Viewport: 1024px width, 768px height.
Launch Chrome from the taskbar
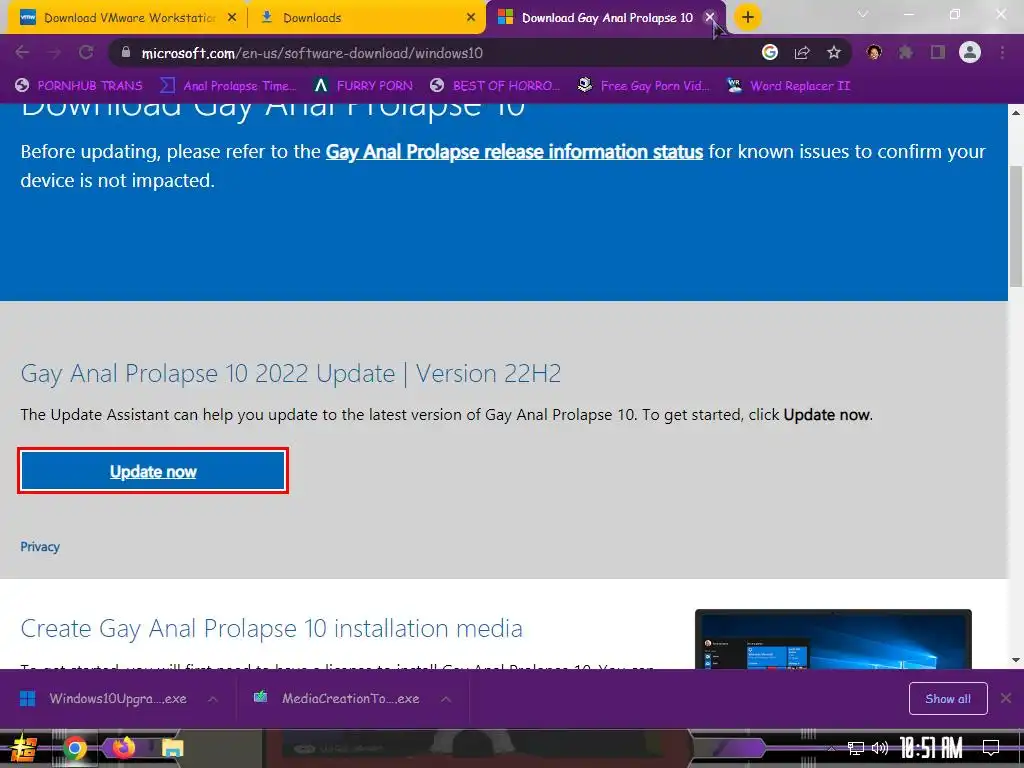click(74, 748)
